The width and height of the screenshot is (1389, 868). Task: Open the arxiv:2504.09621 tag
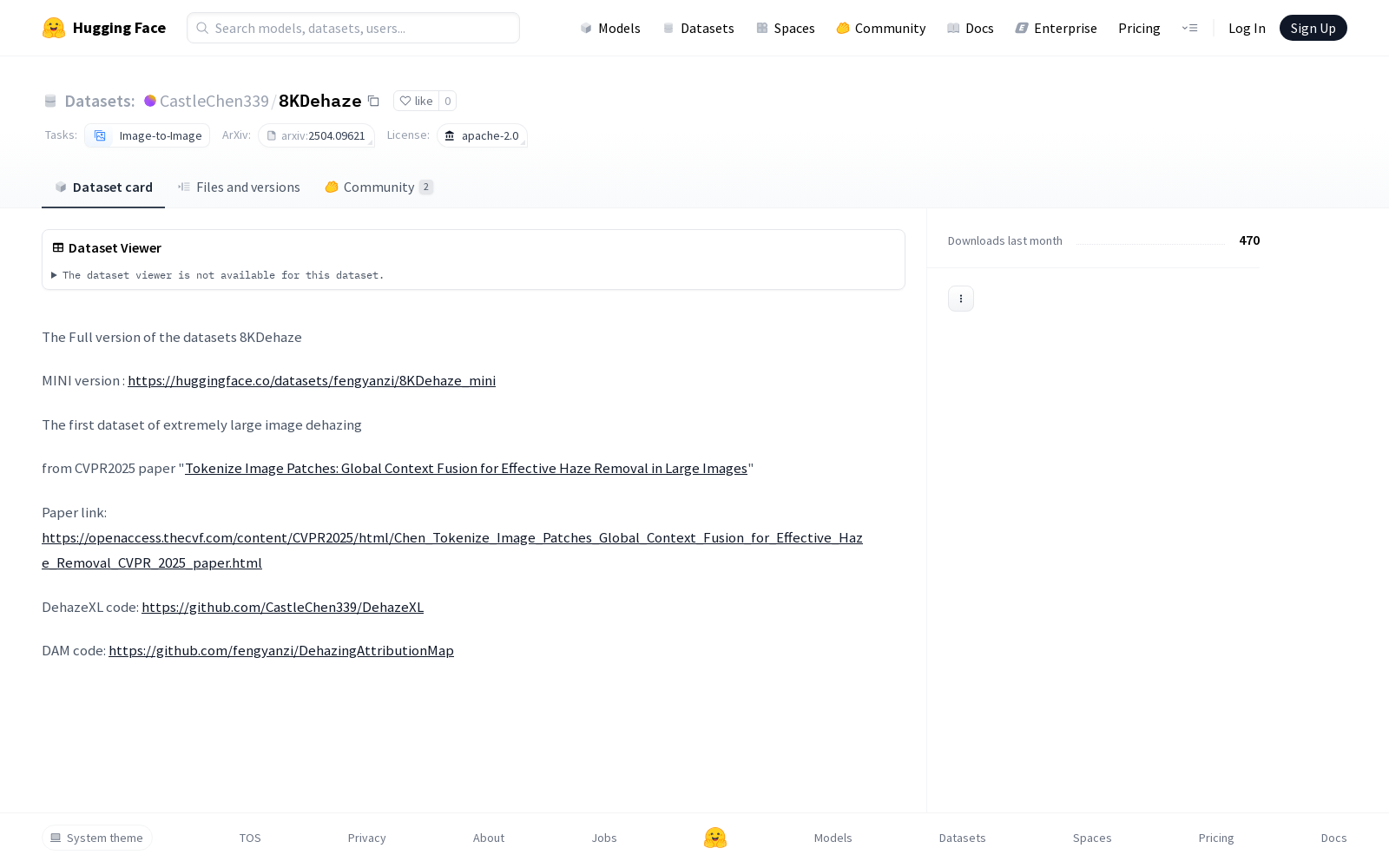pos(316,135)
